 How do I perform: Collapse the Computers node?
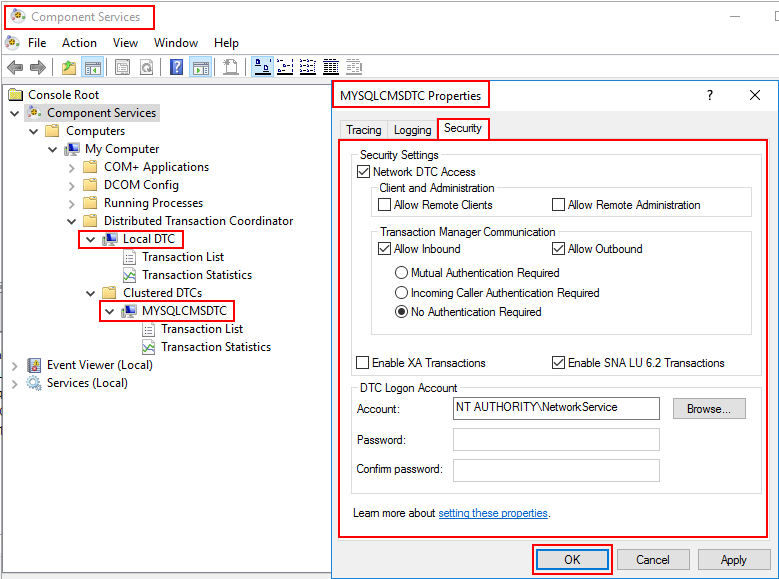point(34,131)
